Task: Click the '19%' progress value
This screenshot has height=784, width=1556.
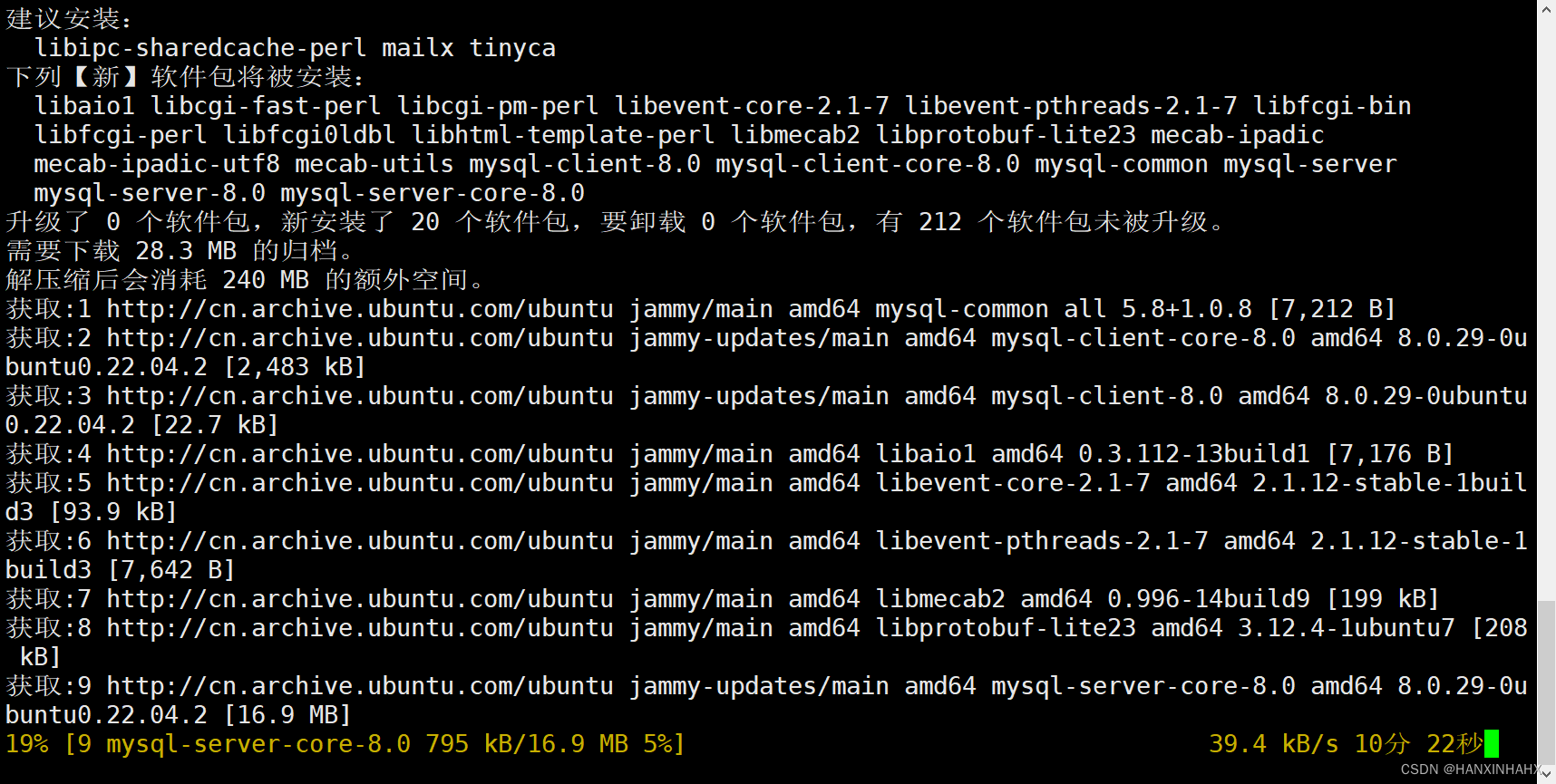Action: coord(27,744)
